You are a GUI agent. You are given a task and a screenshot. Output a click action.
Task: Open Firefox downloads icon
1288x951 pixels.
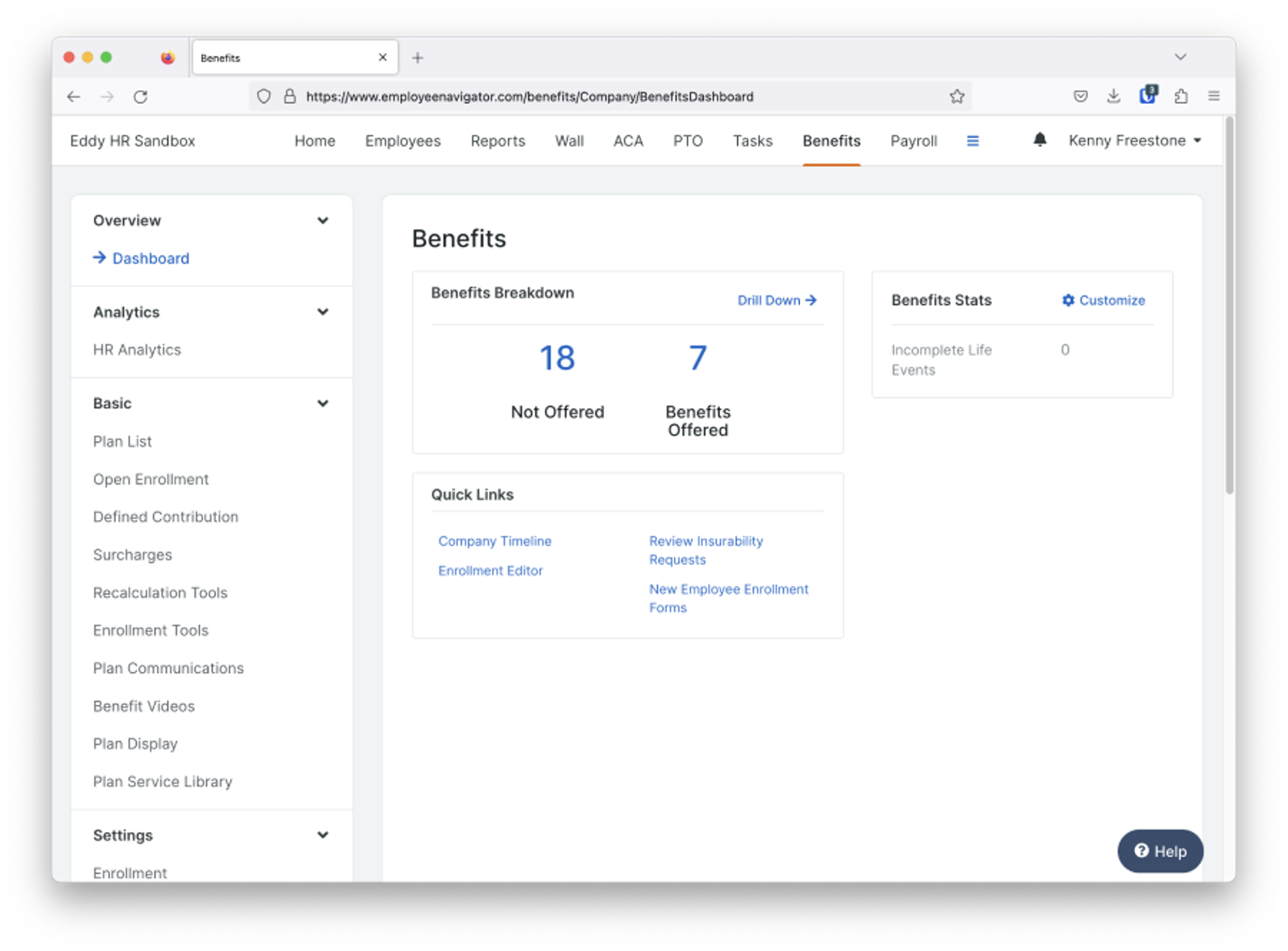(1114, 96)
